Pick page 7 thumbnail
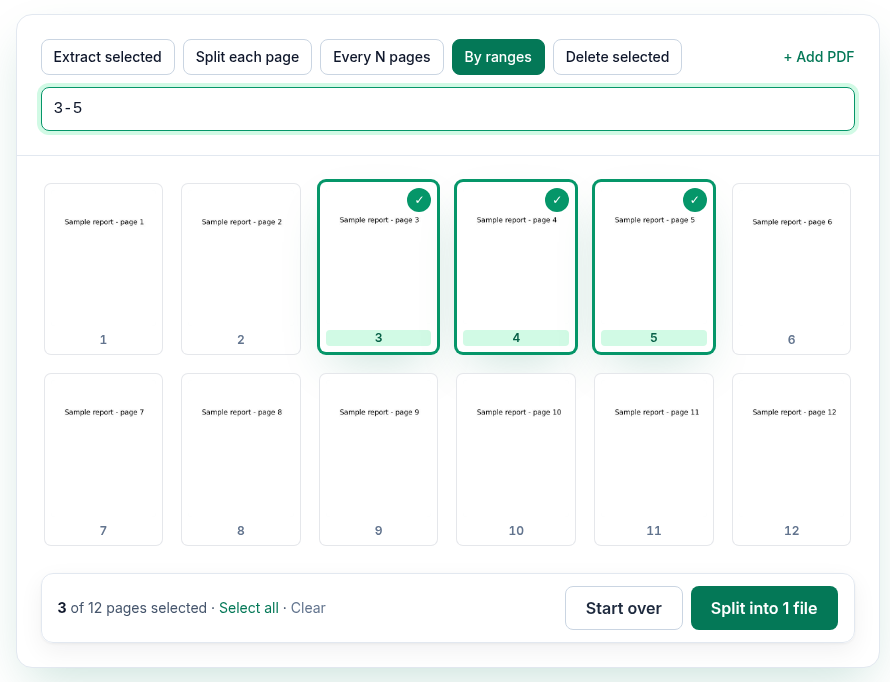 tap(103, 460)
